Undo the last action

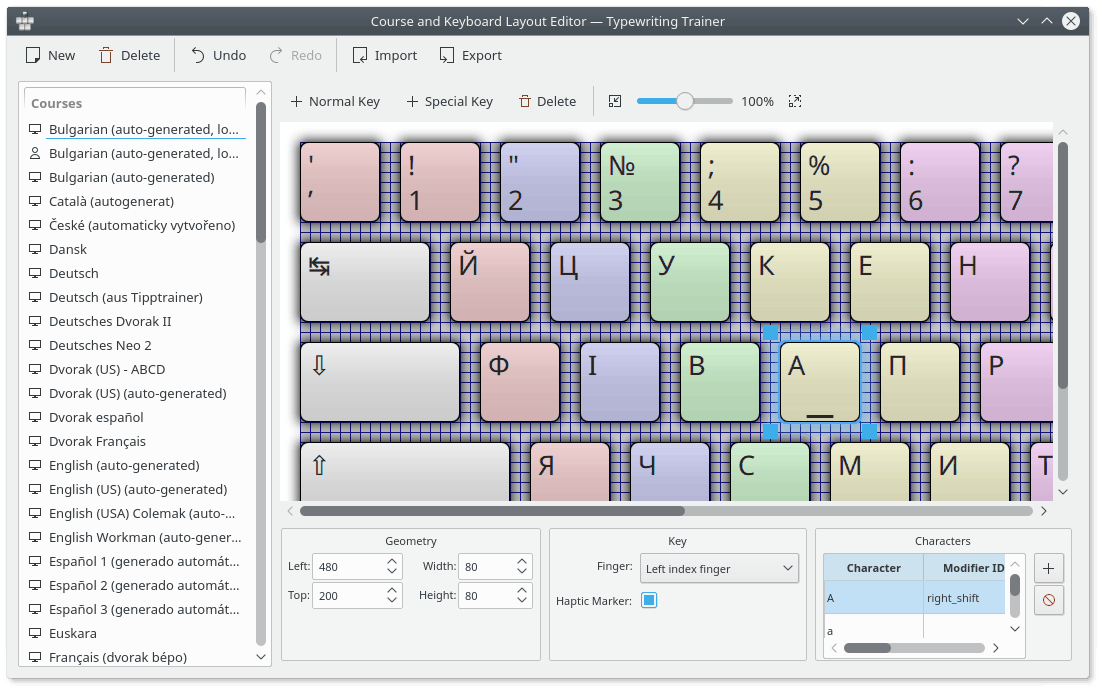coord(219,56)
